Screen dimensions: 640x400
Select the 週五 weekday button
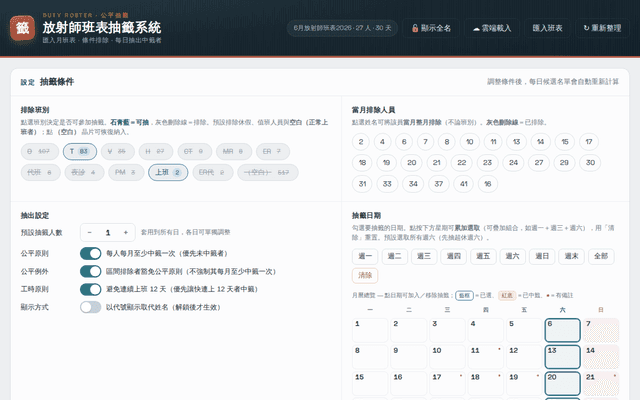coord(483,256)
